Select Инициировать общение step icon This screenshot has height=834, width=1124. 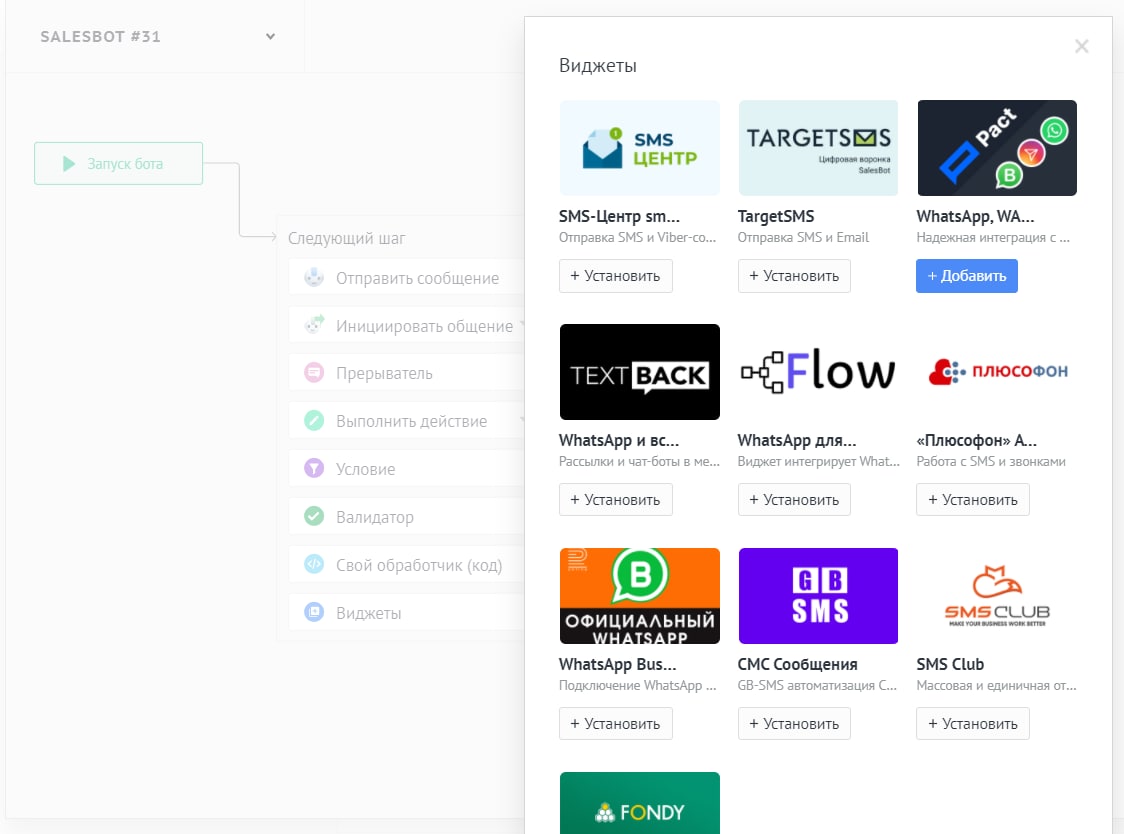pos(314,326)
